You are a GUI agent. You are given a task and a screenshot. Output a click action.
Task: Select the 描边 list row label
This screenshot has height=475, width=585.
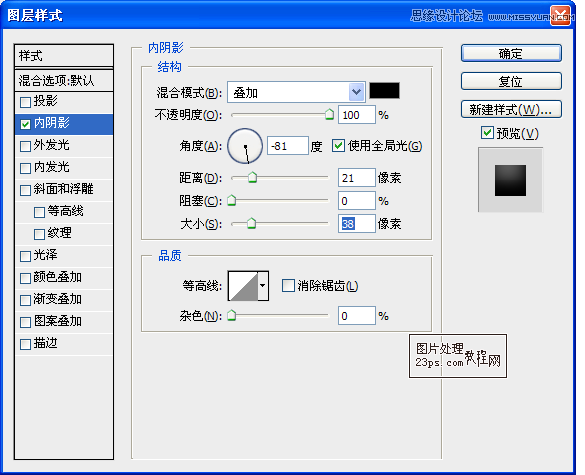[x=46, y=343]
